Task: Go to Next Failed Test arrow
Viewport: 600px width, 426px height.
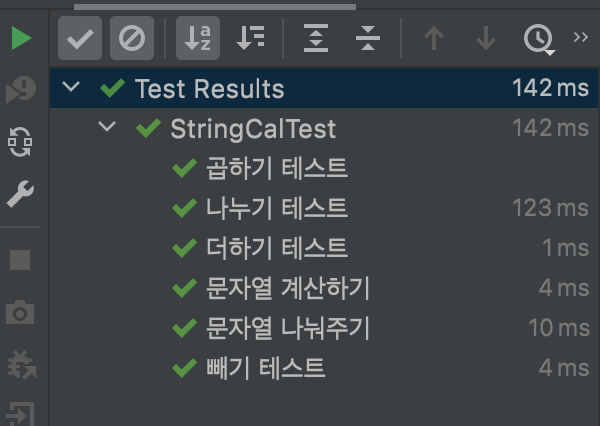Action: (x=486, y=38)
